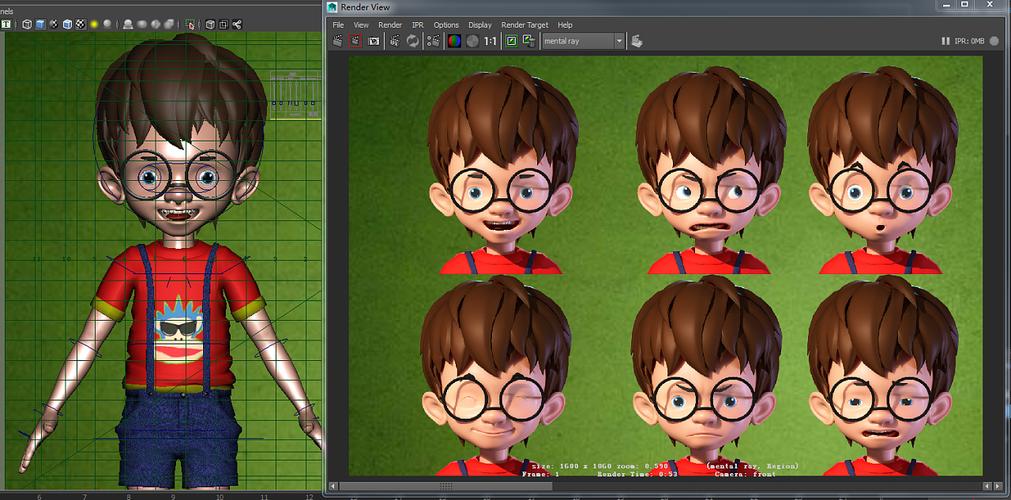Toggle viewport motion blur icon
The height and width of the screenshot is (500, 1011).
pyautogui.click(x=142, y=25)
